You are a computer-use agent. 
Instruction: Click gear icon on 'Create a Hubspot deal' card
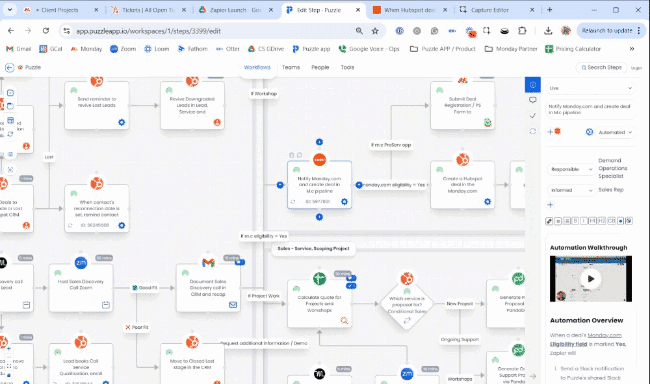(x=488, y=202)
